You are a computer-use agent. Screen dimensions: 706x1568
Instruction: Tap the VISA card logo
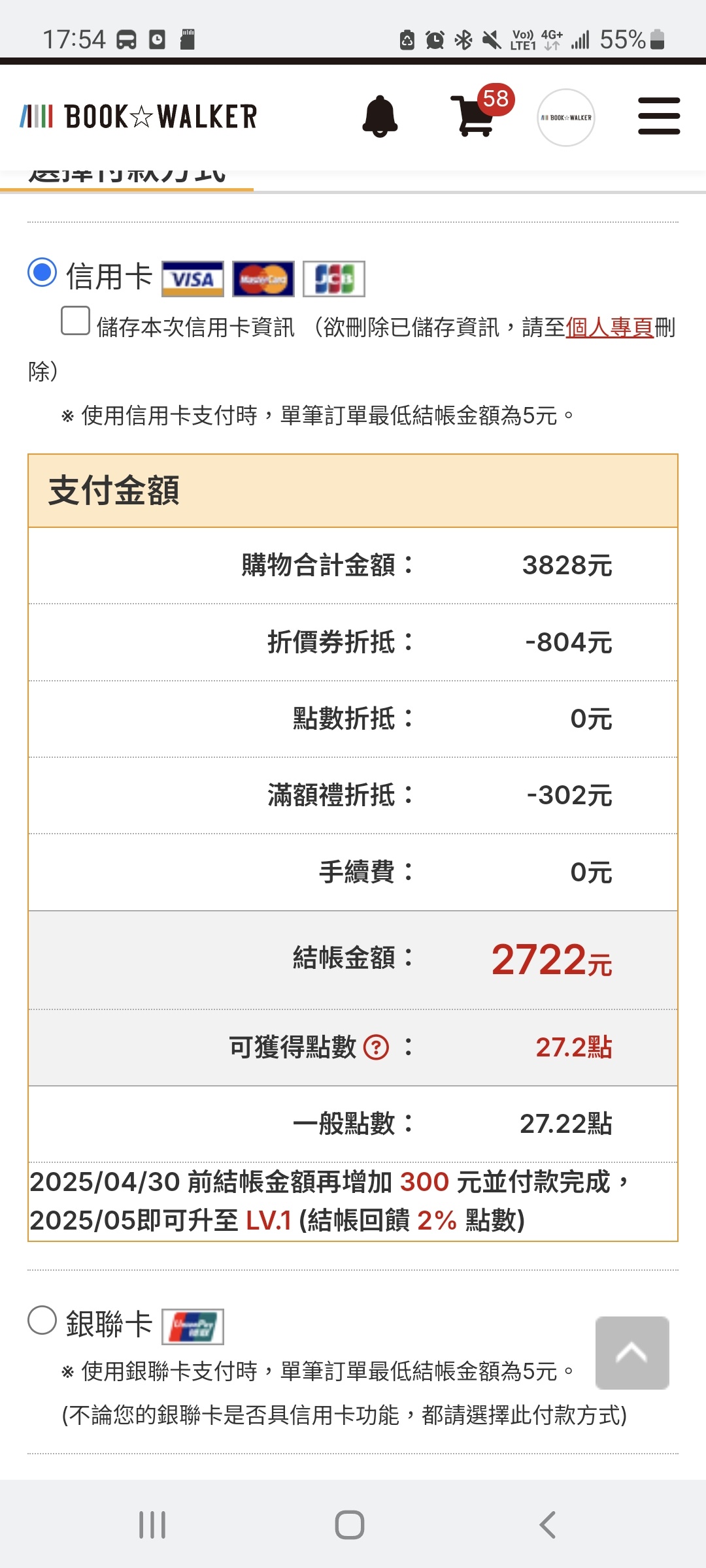pyautogui.click(x=193, y=279)
